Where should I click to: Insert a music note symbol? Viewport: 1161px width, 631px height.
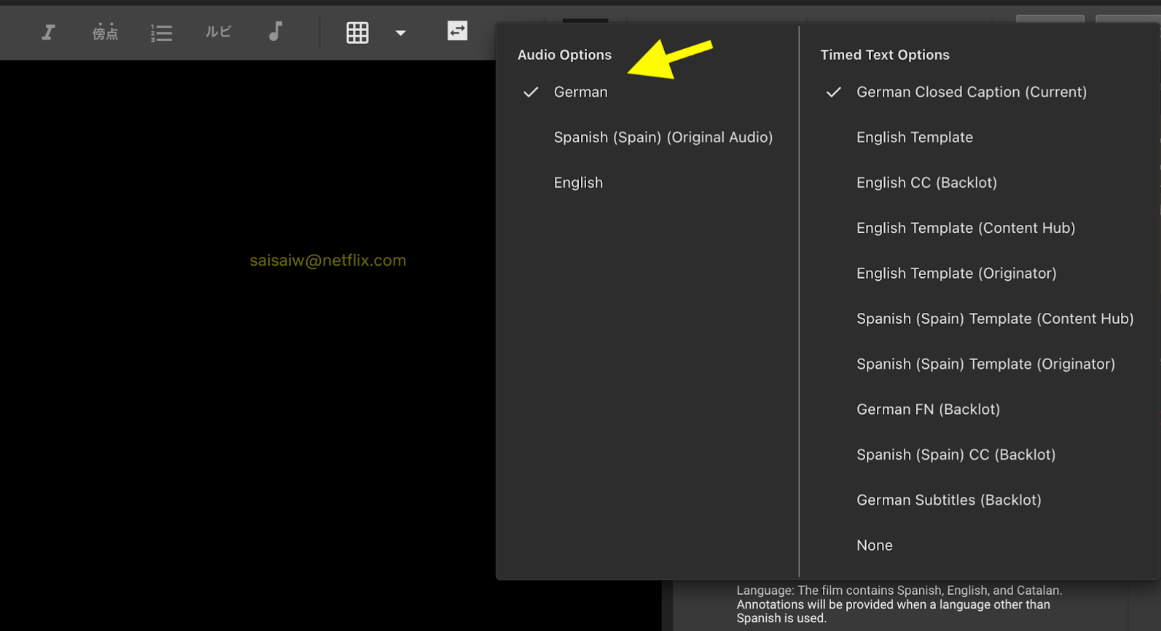point(275,32)
